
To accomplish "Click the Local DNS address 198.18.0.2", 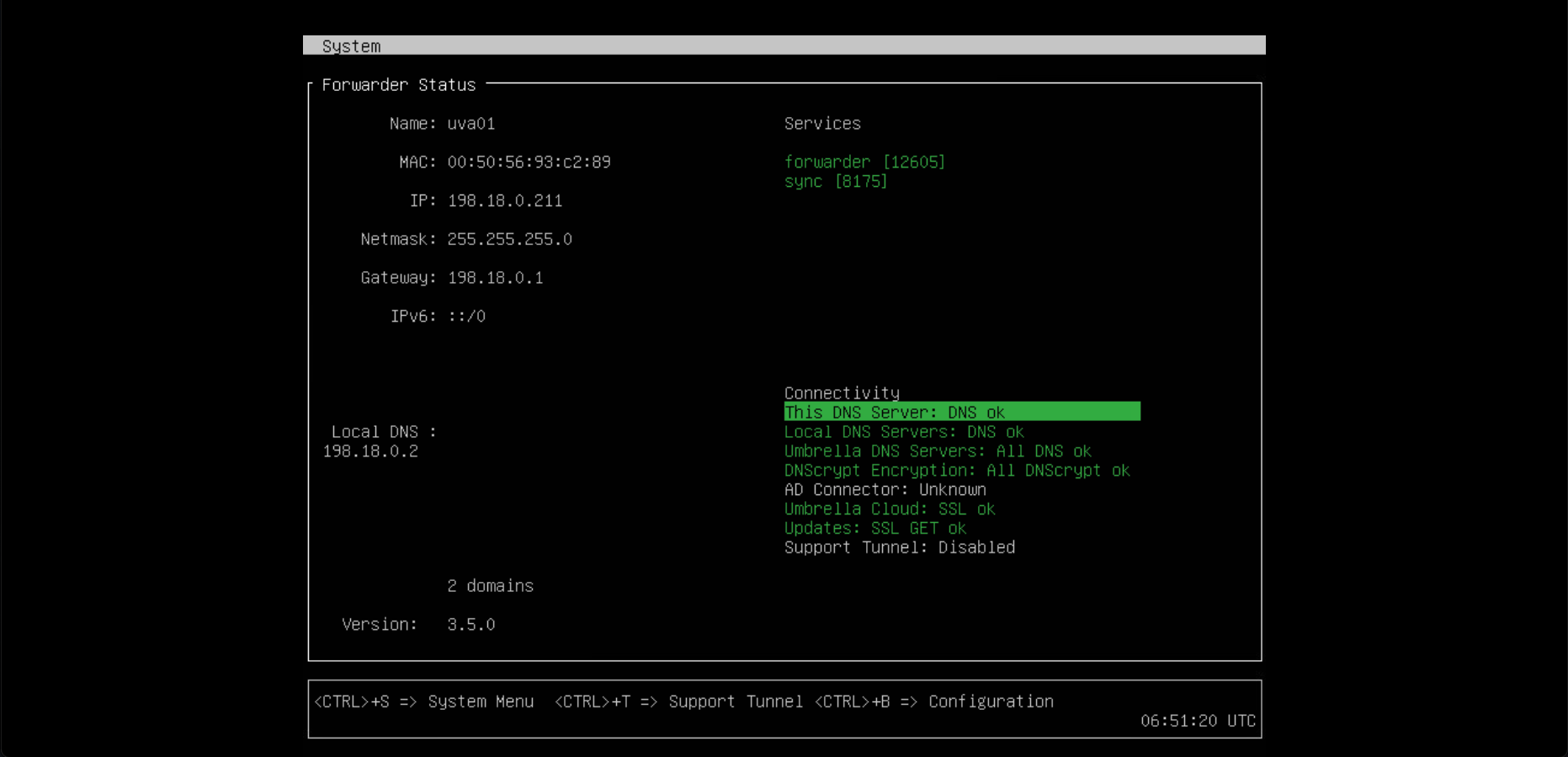I will [x=370, y=451].
